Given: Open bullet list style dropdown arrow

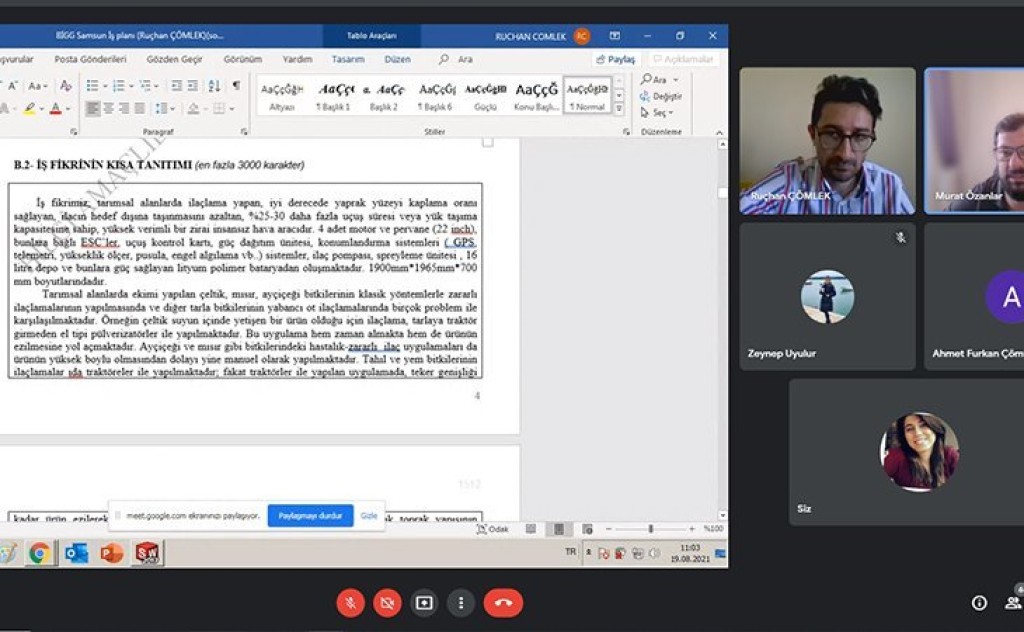Looking at the screenshot, I should (104, 86).
